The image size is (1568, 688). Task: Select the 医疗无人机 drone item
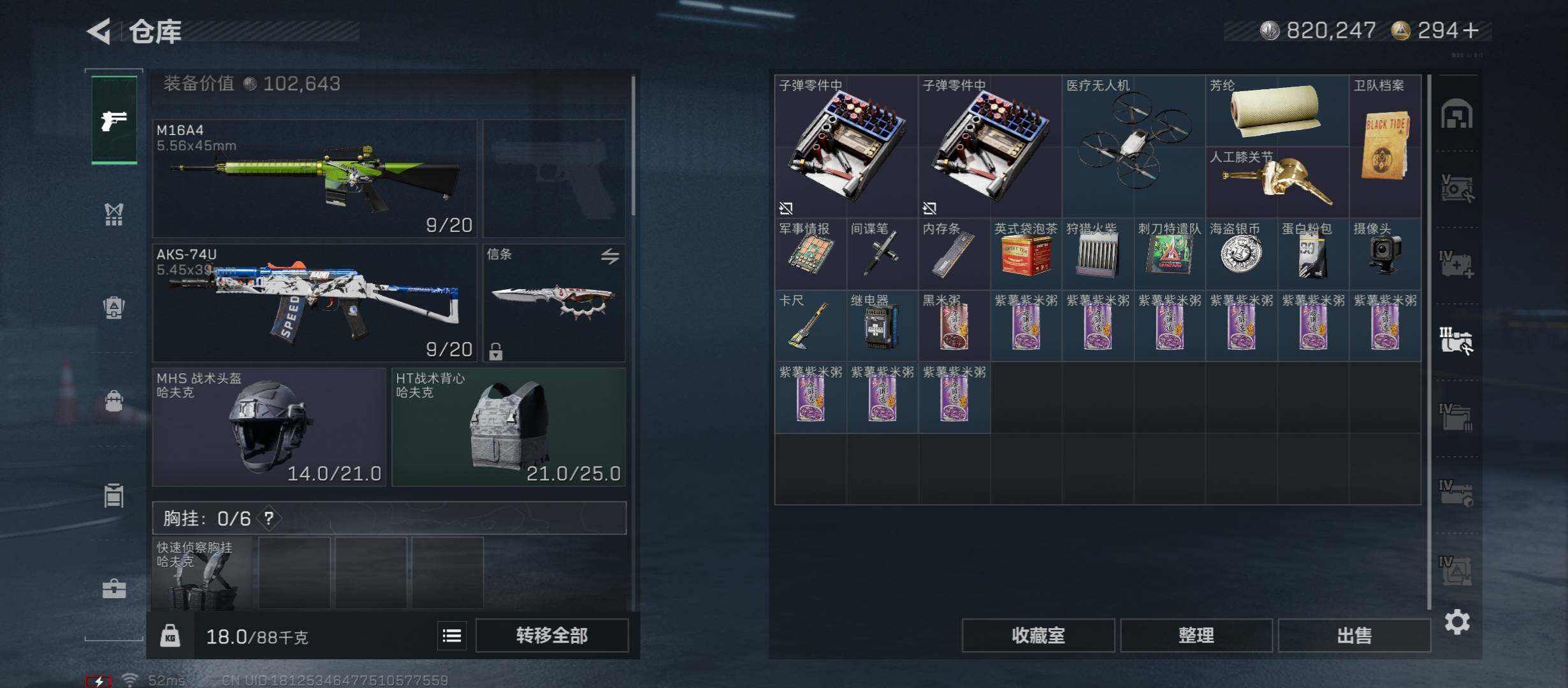(x=1134, y=147)
